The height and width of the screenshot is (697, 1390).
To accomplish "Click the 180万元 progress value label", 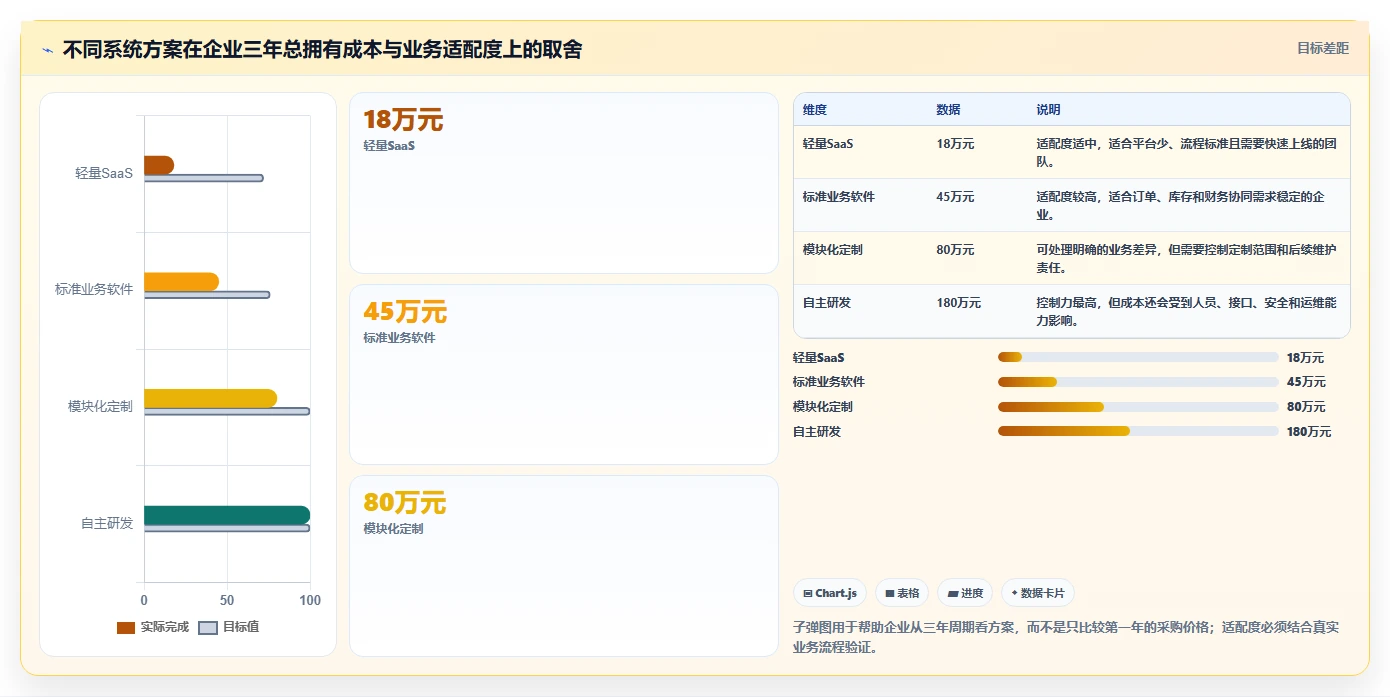I will [1309, 432].
